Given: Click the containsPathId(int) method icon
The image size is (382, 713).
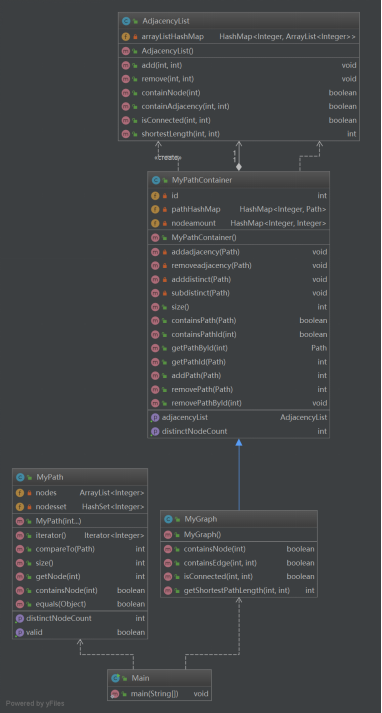Looking at the screenshot, I should coord(155,334).
